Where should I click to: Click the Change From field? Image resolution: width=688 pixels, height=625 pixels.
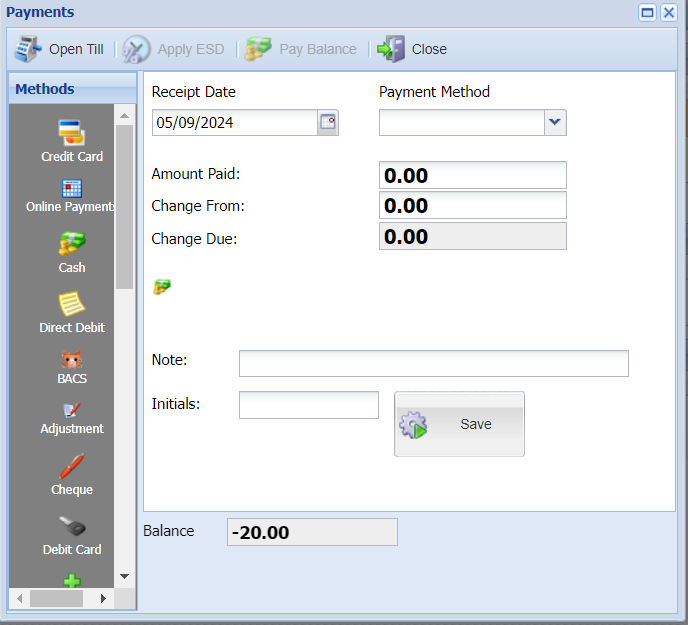(x=473, y=205)
